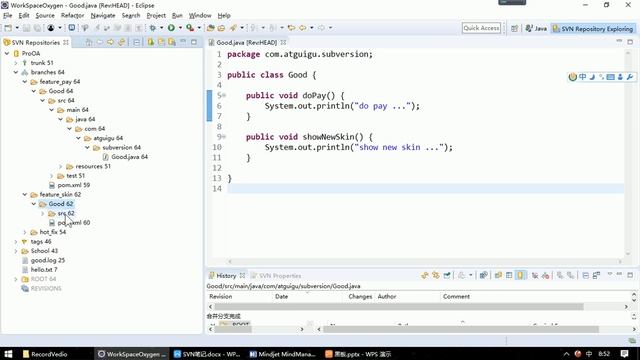Switch to the SVN Properties tab
This screenshot has width=640, height=360.
(x=276, y=276)
